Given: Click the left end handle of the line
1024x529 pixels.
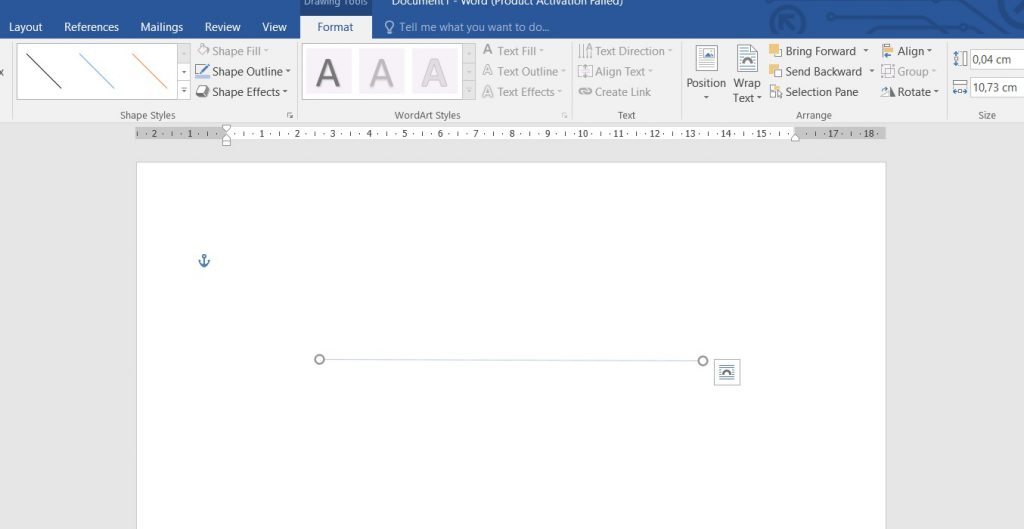Looking at the screenshot, I should [x=319, y=359].
